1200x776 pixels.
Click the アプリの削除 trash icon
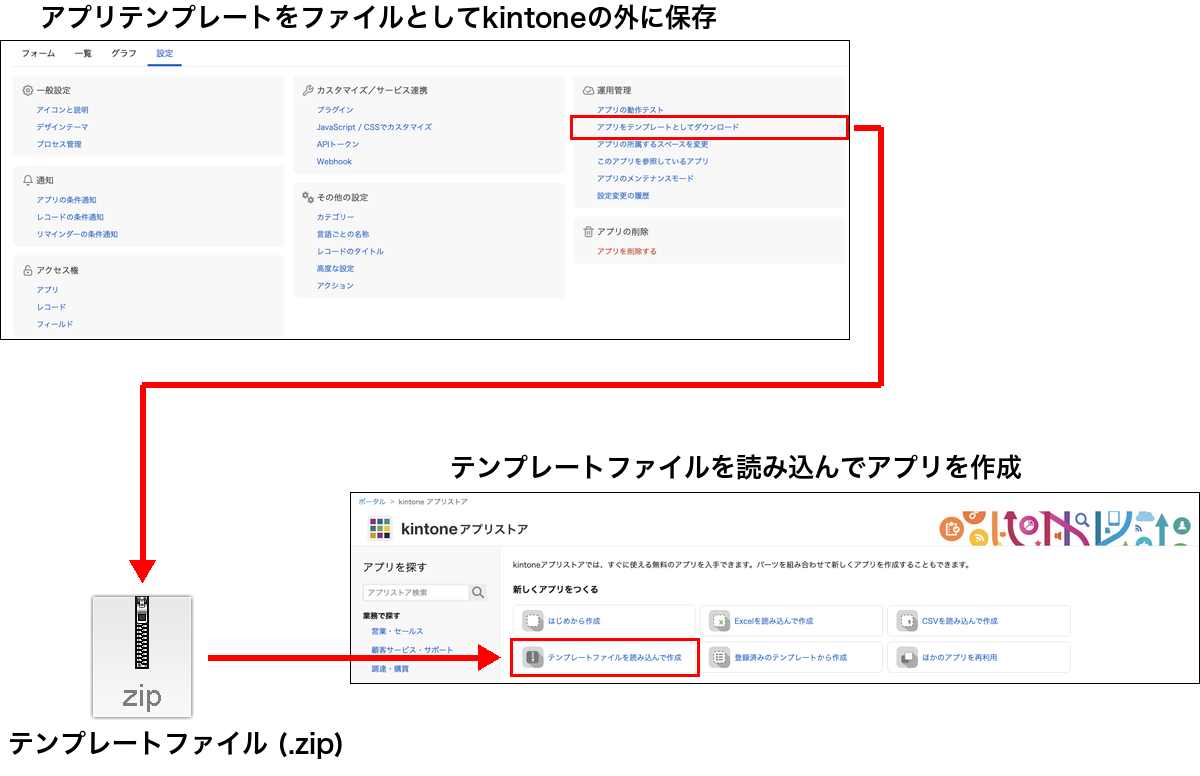(588, 231)
